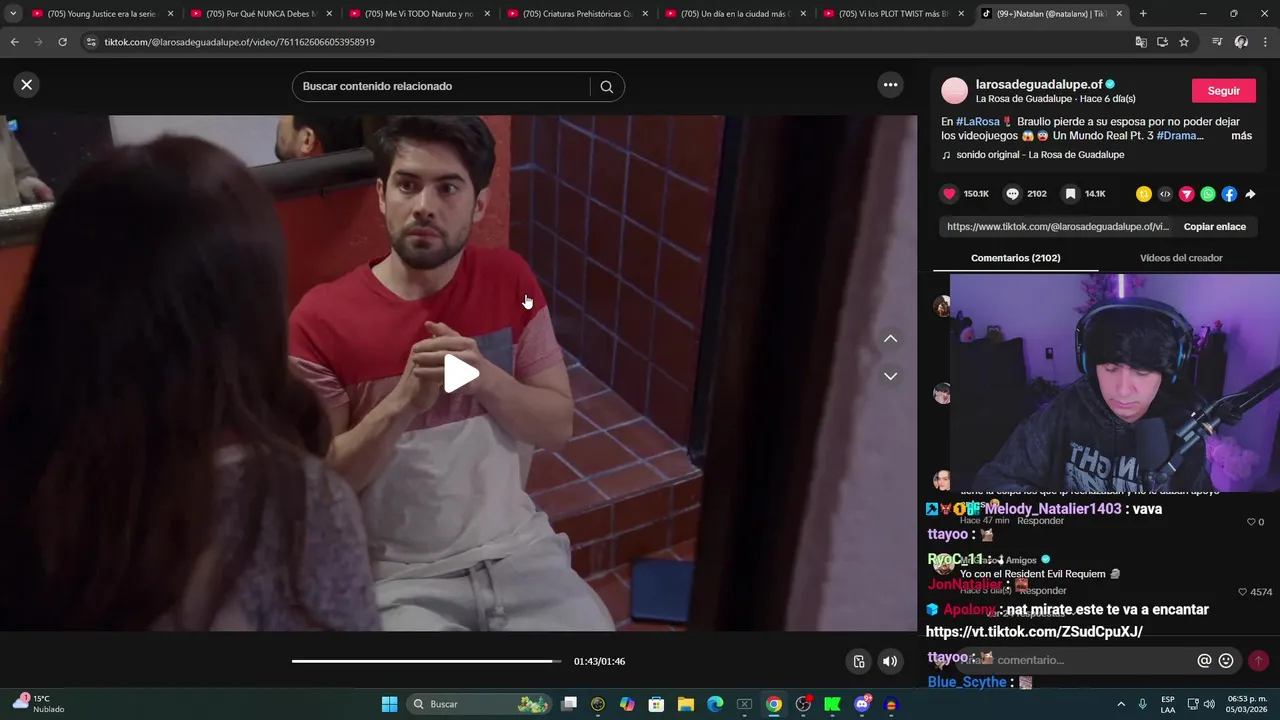Open File Explorer from the taskbar

click(686, 704)
